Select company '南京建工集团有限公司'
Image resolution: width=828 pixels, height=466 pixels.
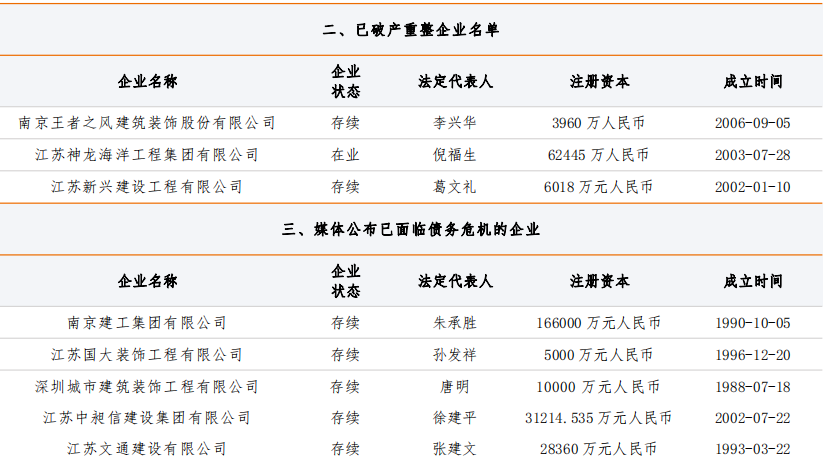(147, 323)
